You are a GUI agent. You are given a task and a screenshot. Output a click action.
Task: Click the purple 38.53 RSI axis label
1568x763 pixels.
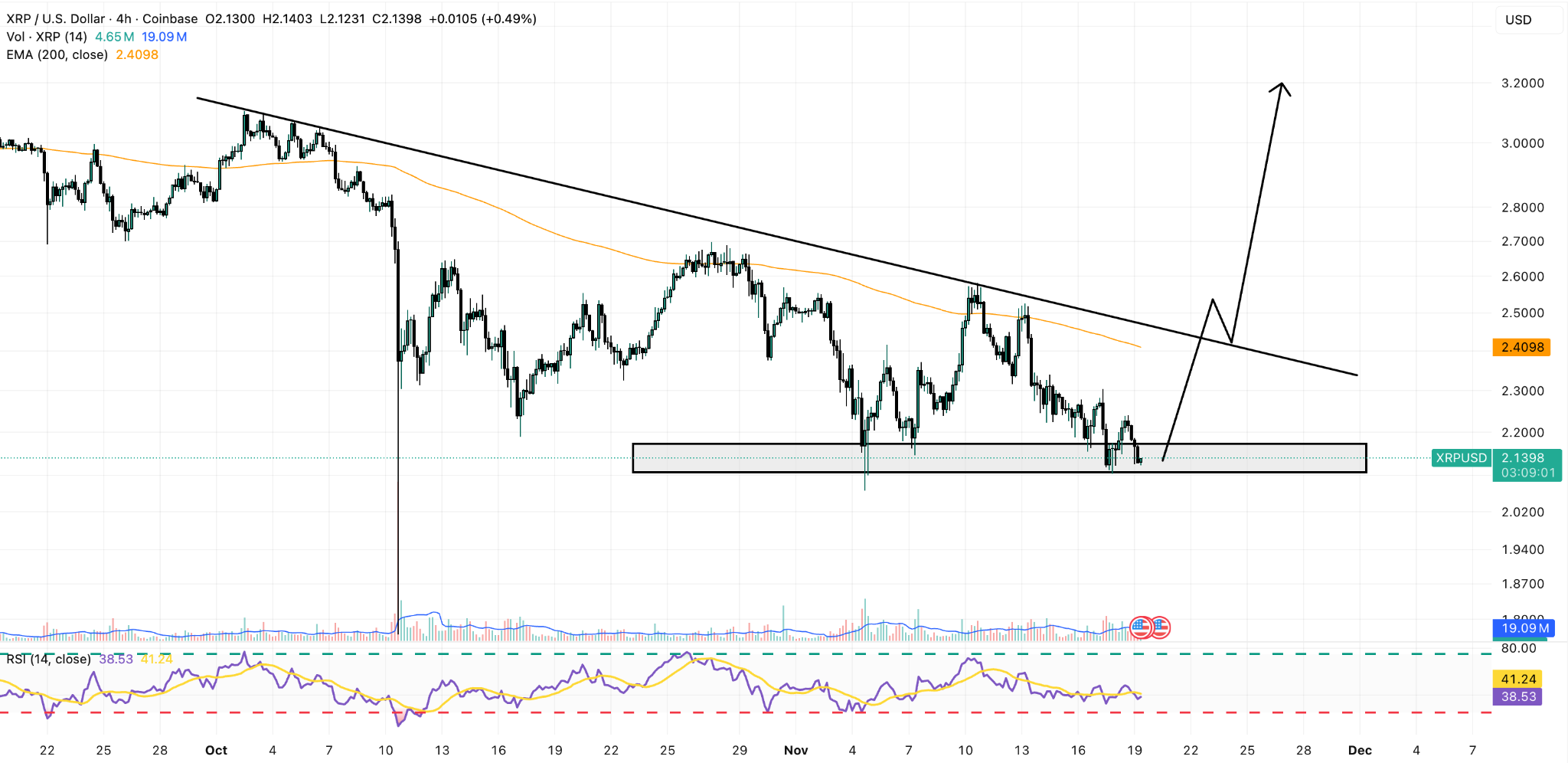point(1518,696)
